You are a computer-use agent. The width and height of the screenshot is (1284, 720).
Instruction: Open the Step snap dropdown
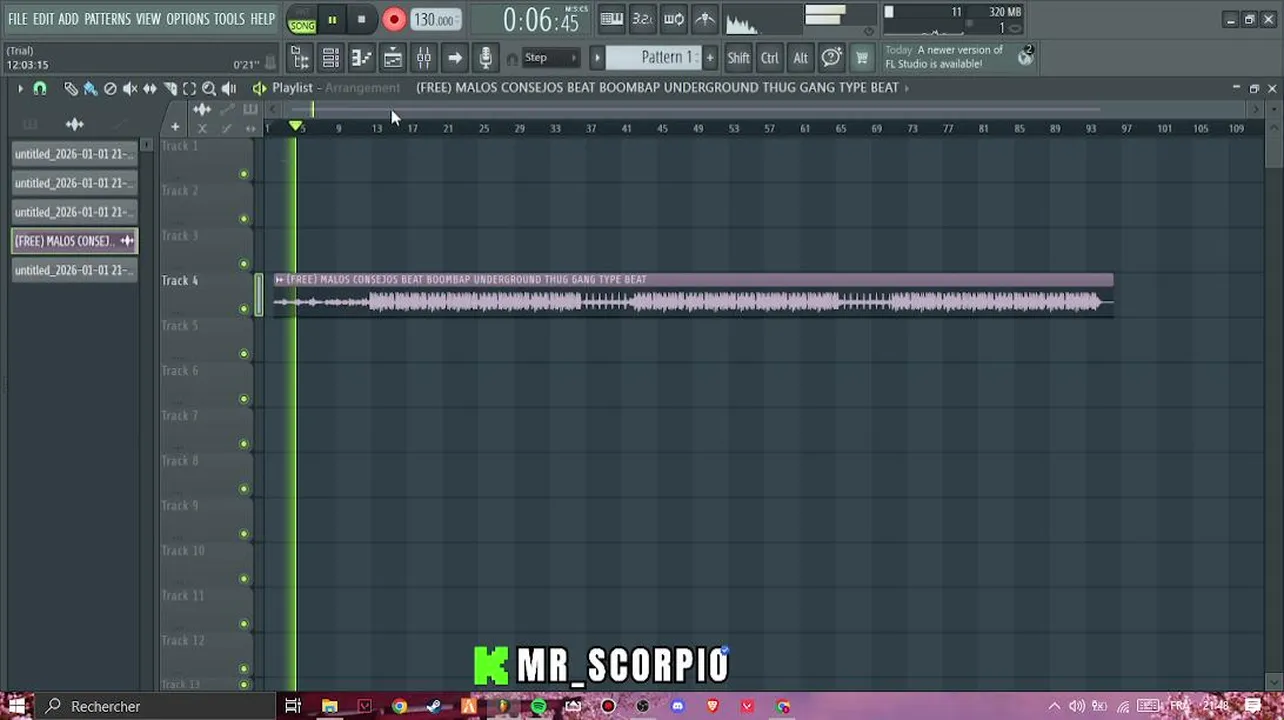(x=550, y=58)
